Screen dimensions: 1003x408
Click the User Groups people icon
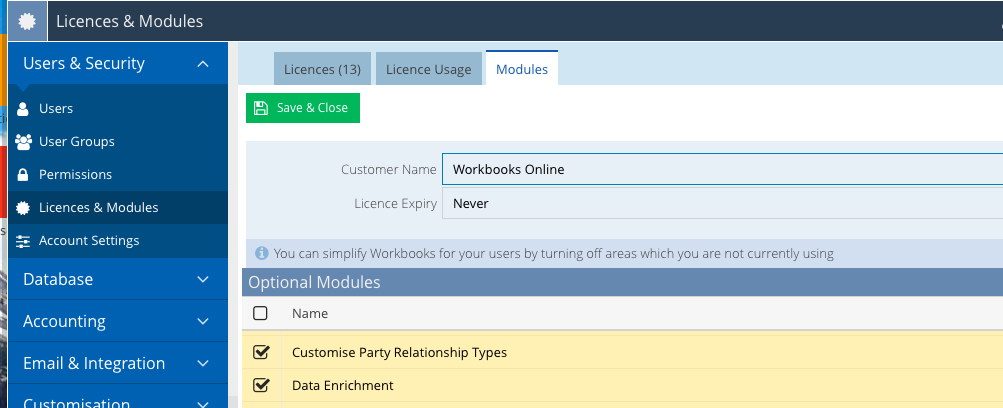[23, 141]
